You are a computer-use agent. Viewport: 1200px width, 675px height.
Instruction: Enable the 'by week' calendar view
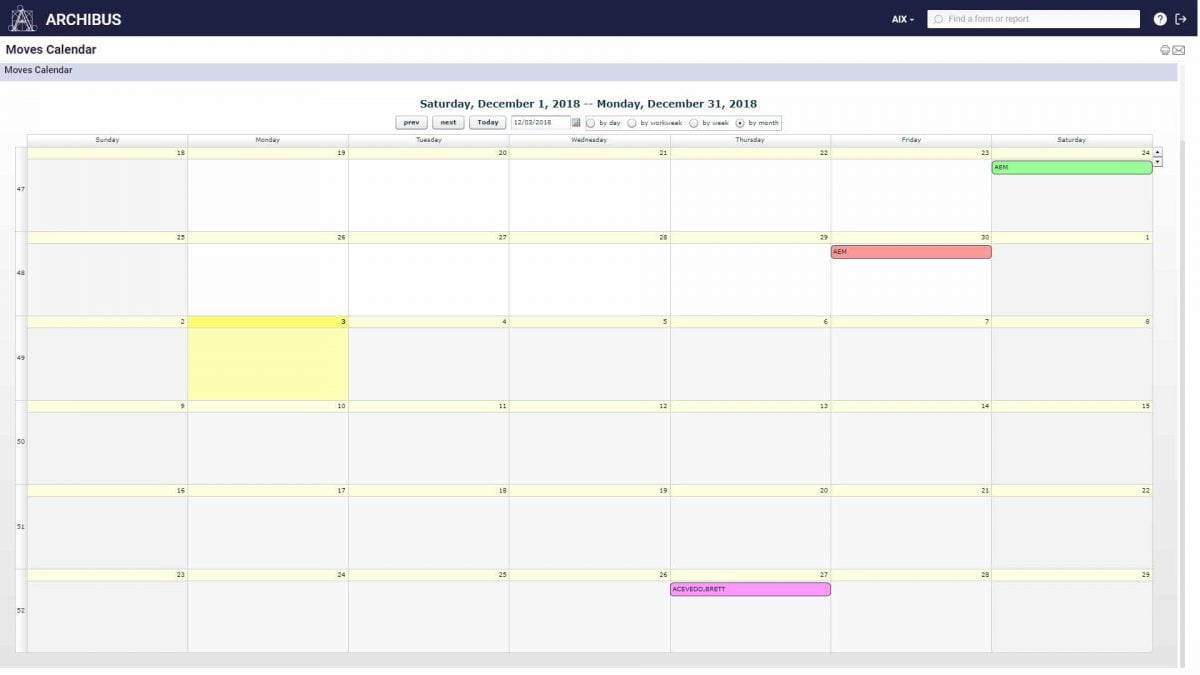(695, 122)
